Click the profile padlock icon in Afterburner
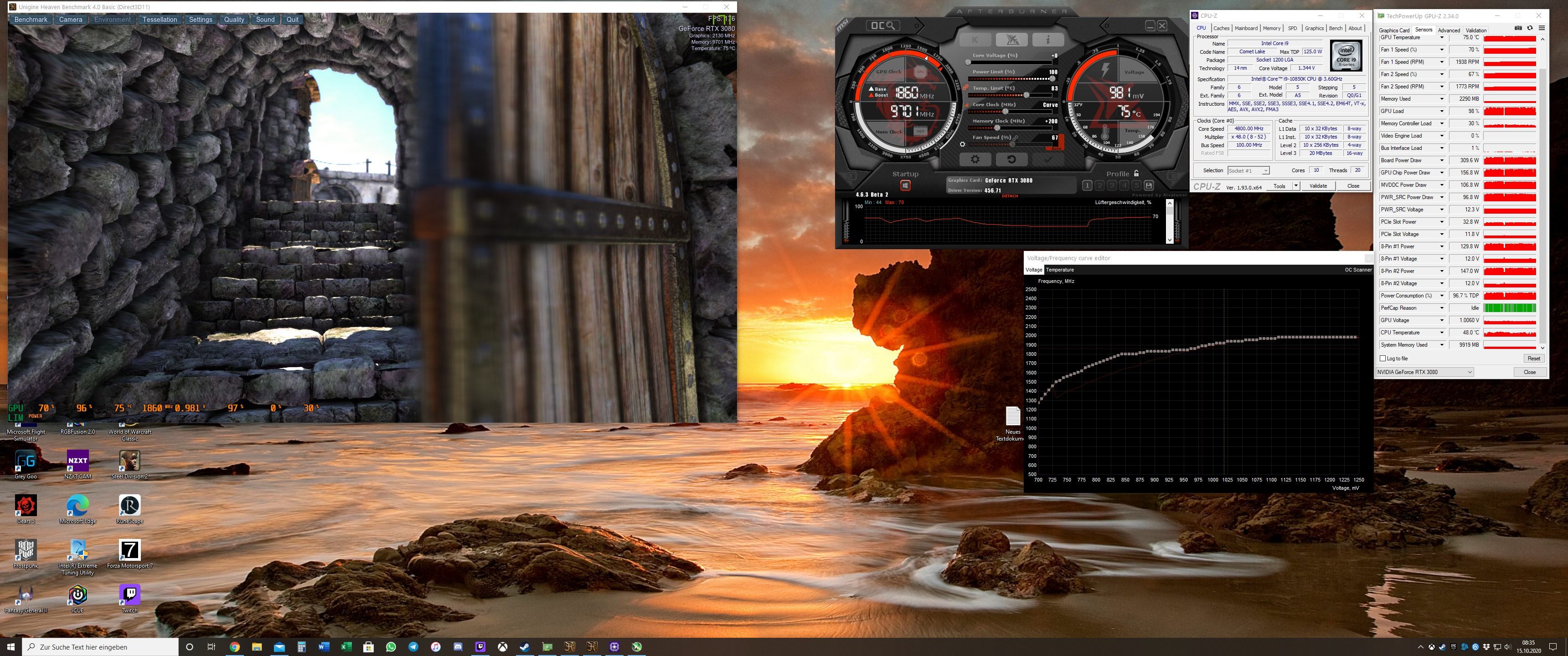This screenshot has height=656, width=1568. (x=1136, y=174)
